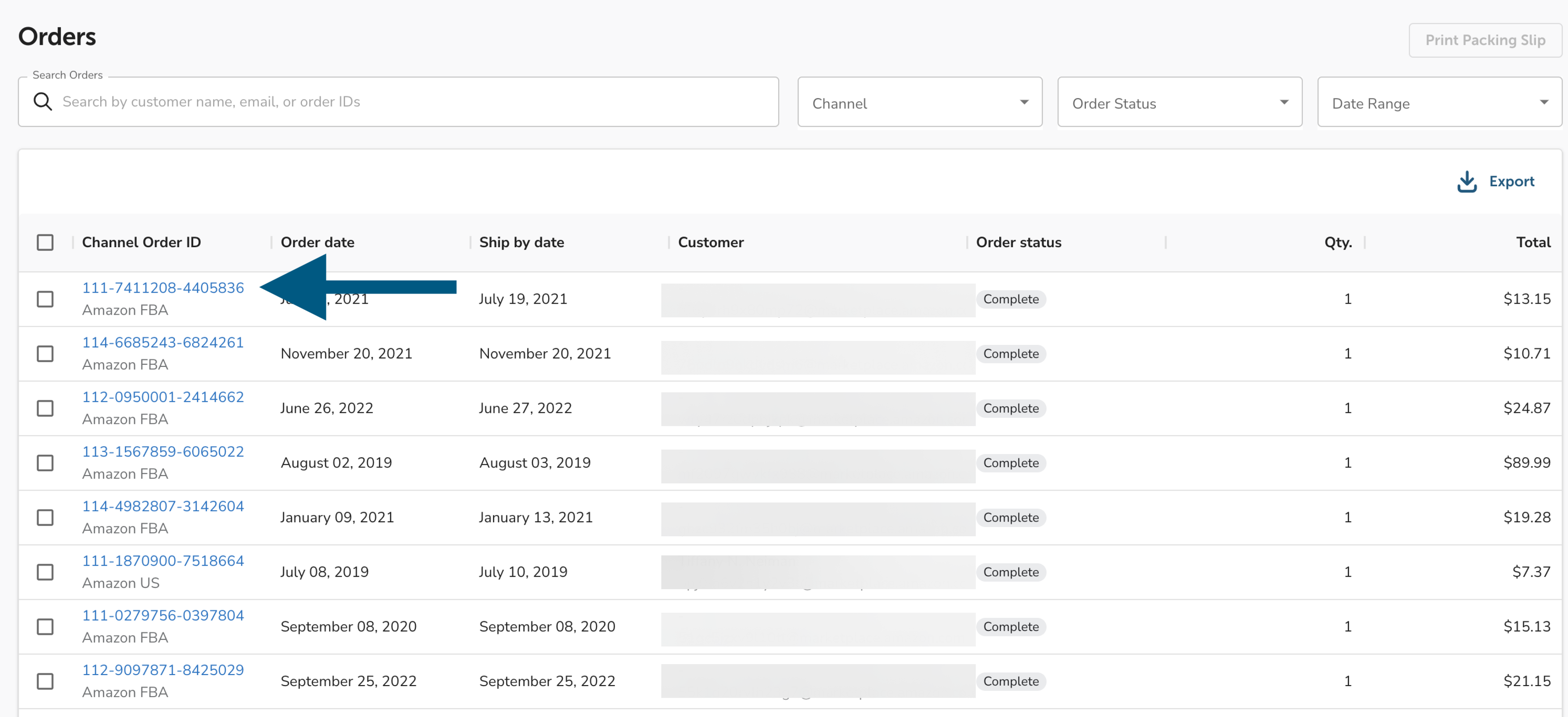Open order link 114-6685243-6824261

point(163,343)
